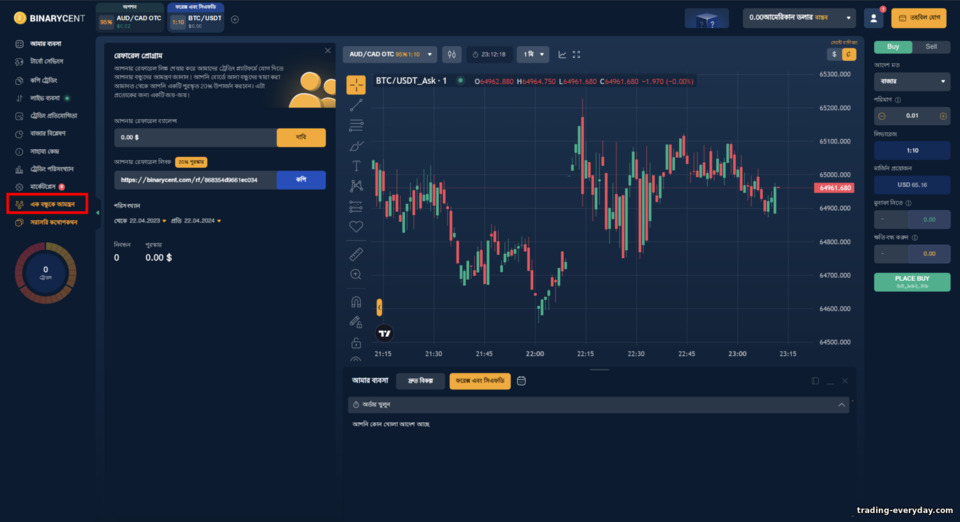Image resolution: width=960 pixels, height=522 pixels.
Task: Toggle the magnet snap mode icon
Action: (x=356, y=302)
